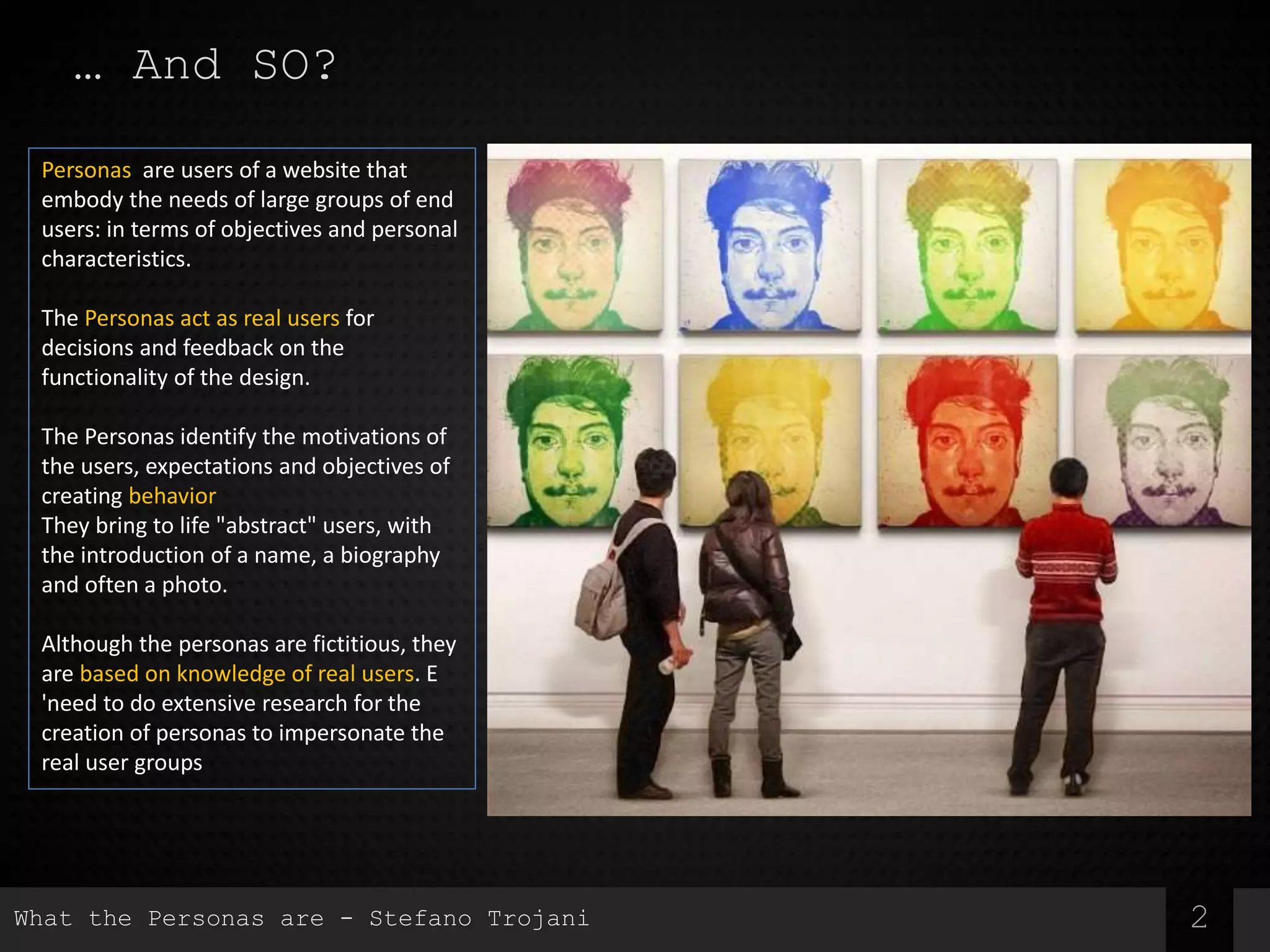Click the slide number 2
The image size is (1270, 952).
click(1199, 917)
